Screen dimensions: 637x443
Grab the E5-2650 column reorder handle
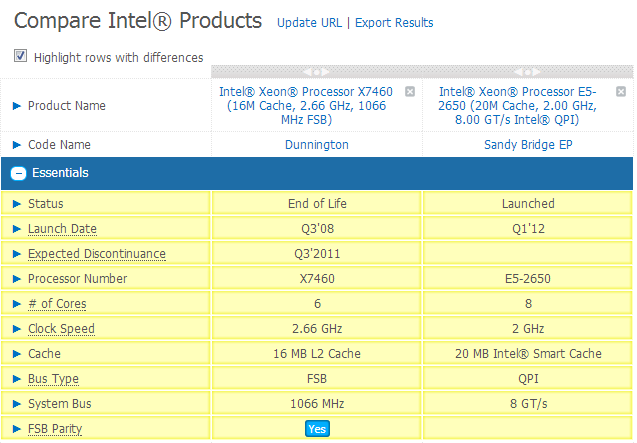pos(527,72)
